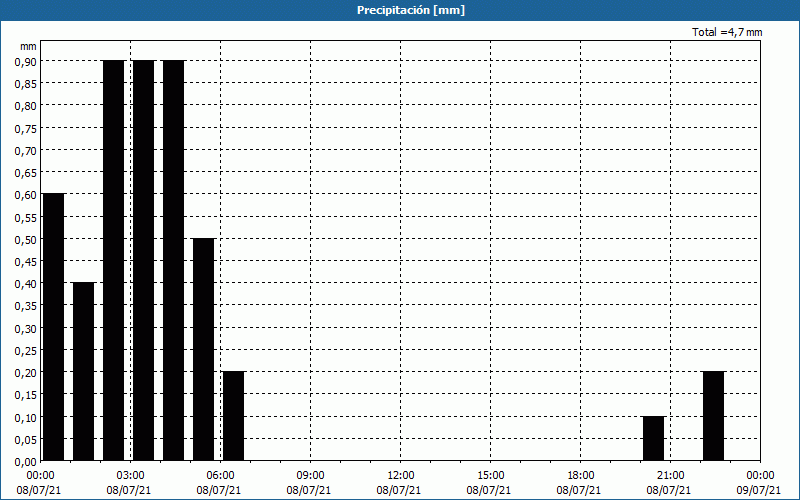Click the mm unit label above the y-axis
800x500 pixels.
(x=28, y=46)
